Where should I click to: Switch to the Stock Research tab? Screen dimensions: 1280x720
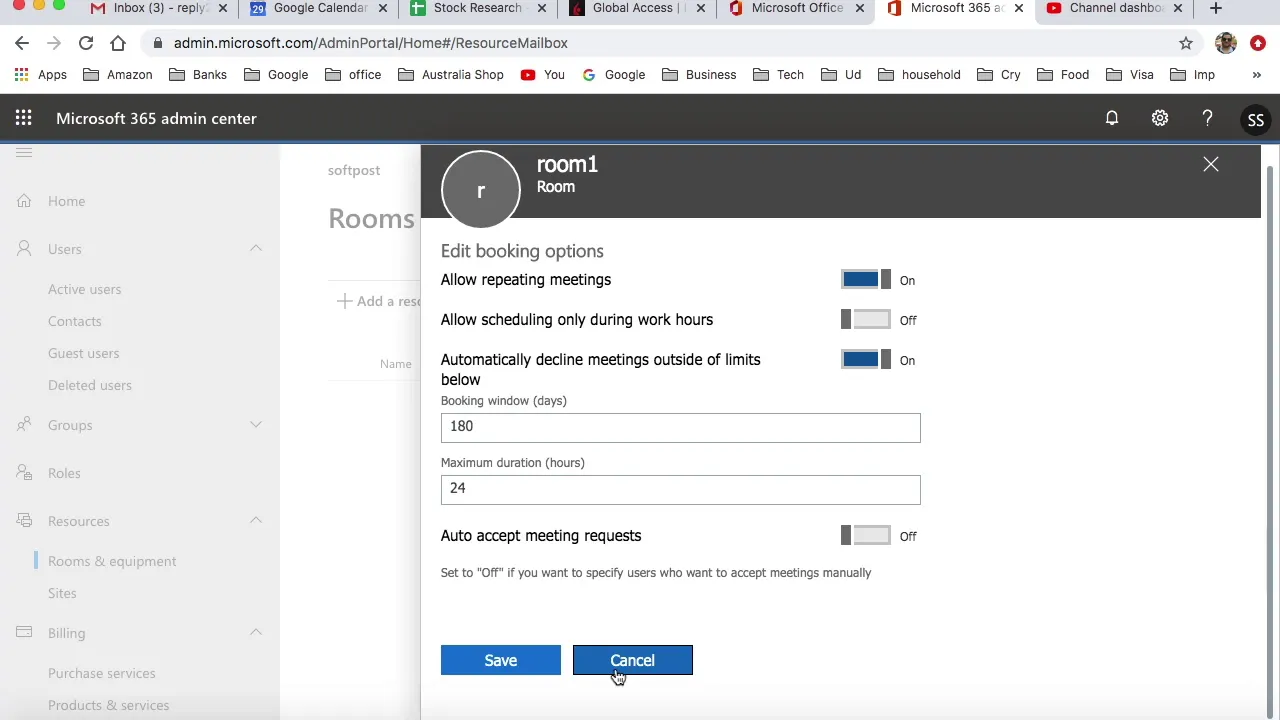click(x=478, y=9)
